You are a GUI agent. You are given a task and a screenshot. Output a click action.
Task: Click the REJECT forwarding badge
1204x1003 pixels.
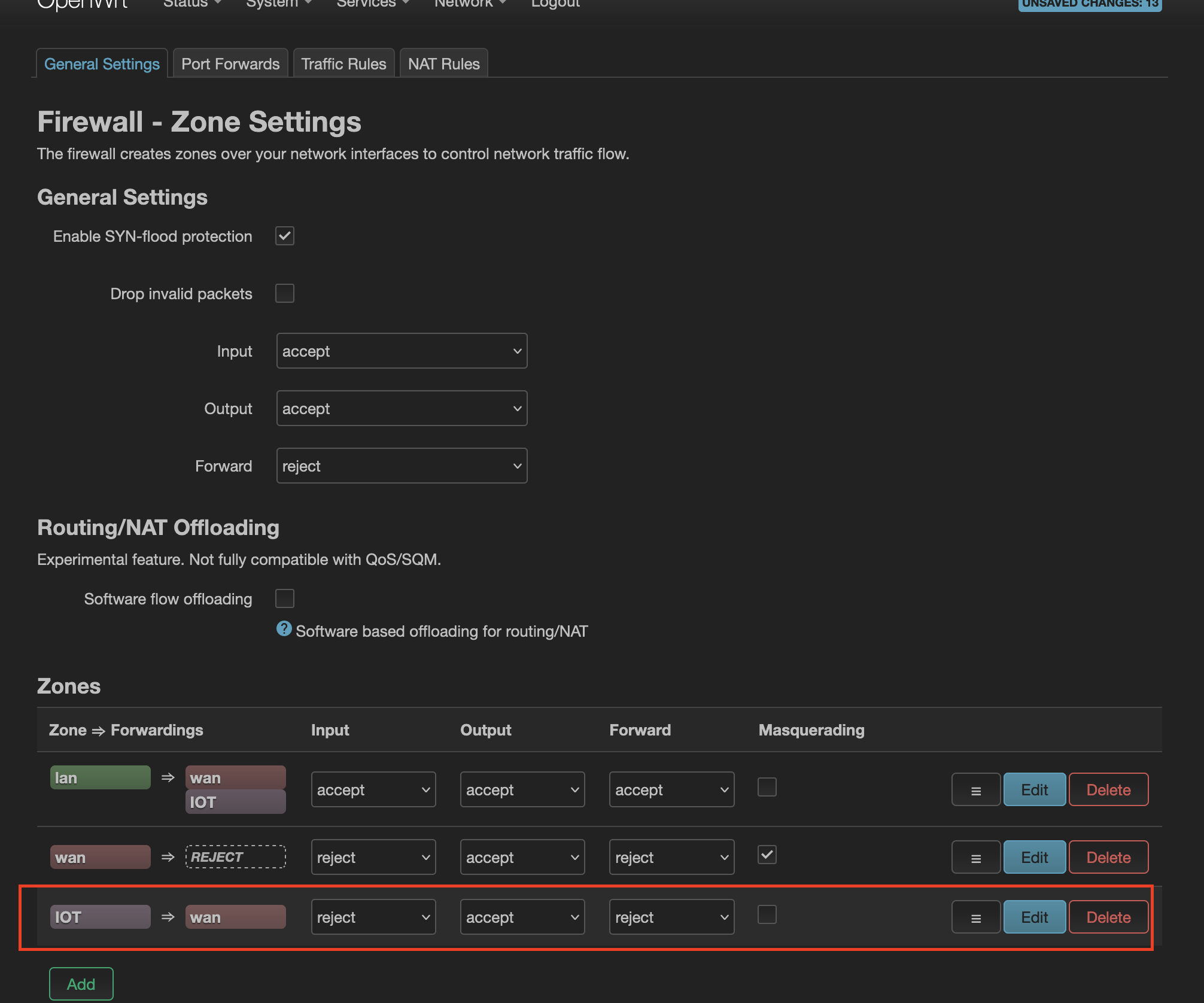235,857
